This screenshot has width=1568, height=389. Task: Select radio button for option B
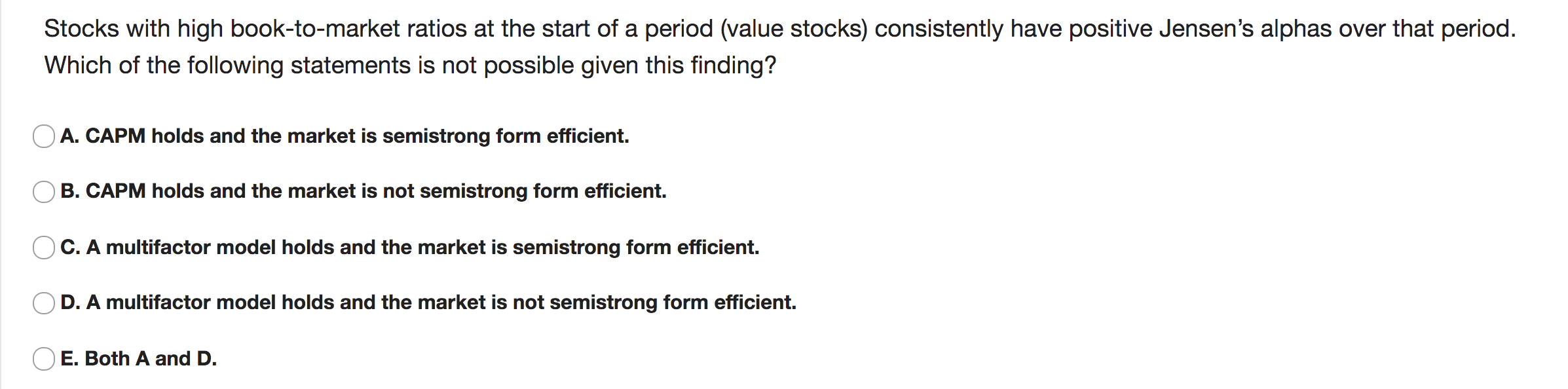point(43,191)
